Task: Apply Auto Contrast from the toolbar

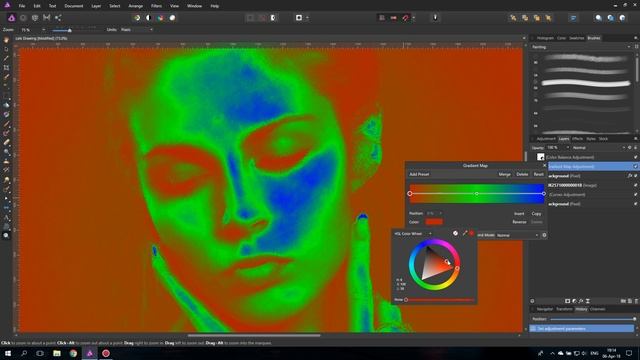Action: point(149,18)
